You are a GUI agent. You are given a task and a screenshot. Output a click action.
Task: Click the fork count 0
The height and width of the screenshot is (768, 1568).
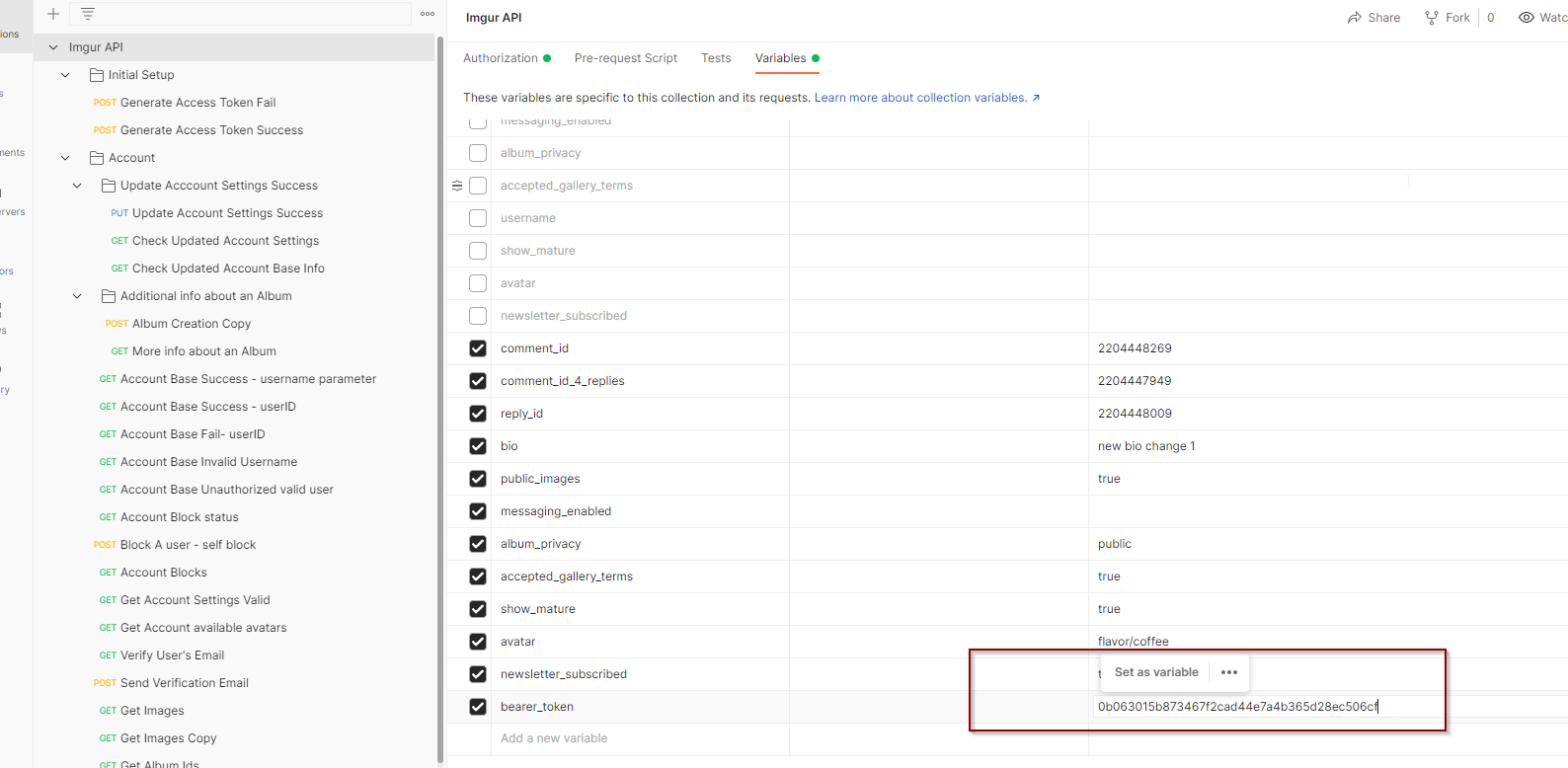(x=1491, y=18)
